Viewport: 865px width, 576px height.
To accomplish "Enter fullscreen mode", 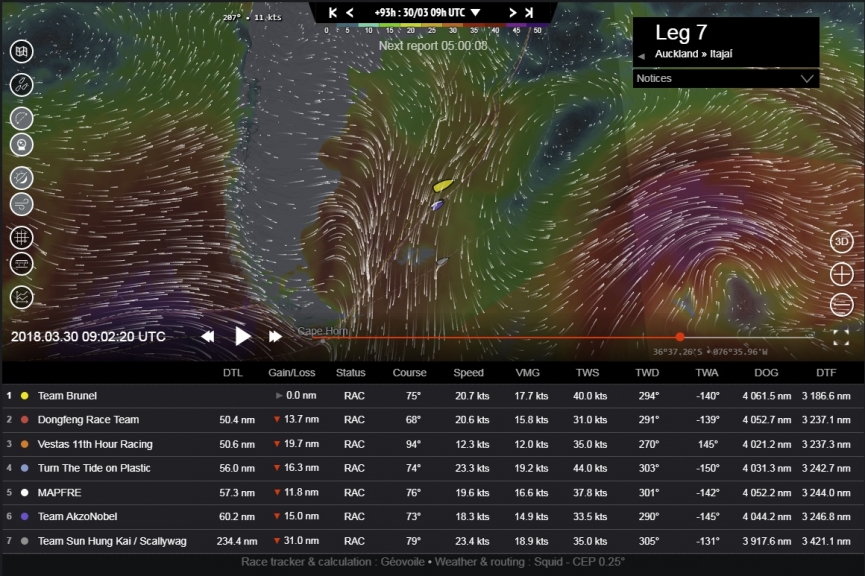I will pos(841,337).
